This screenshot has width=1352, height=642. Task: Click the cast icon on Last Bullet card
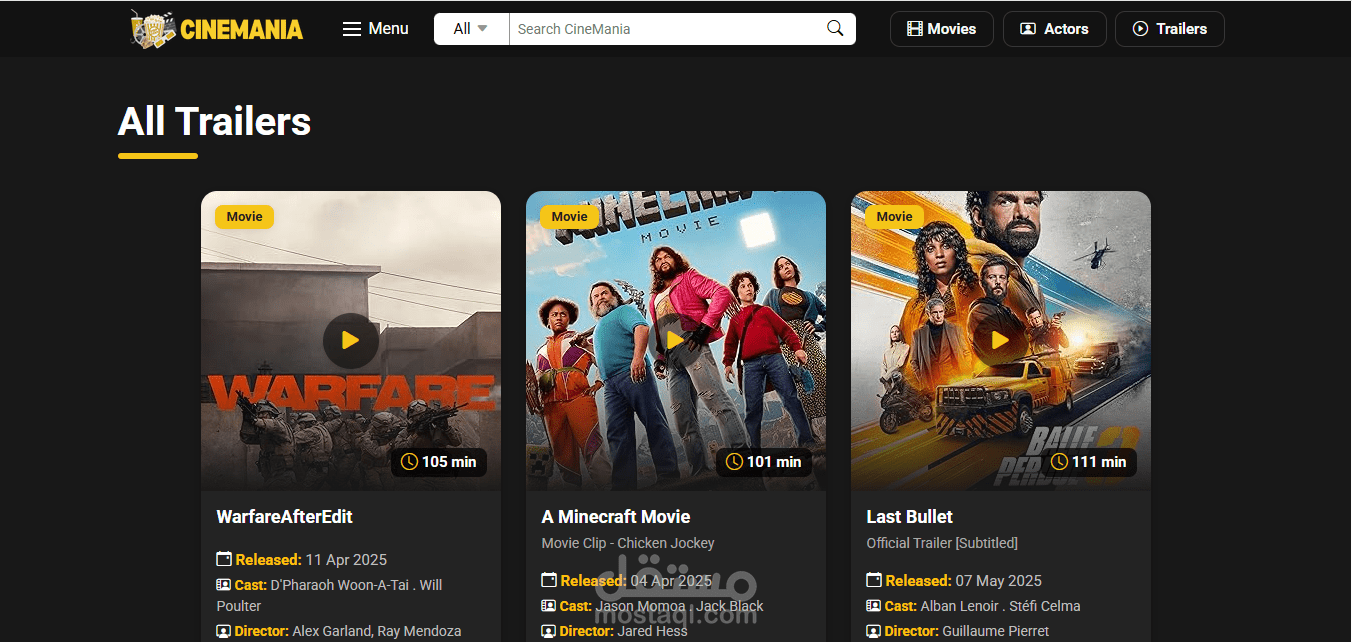[874, 606]
